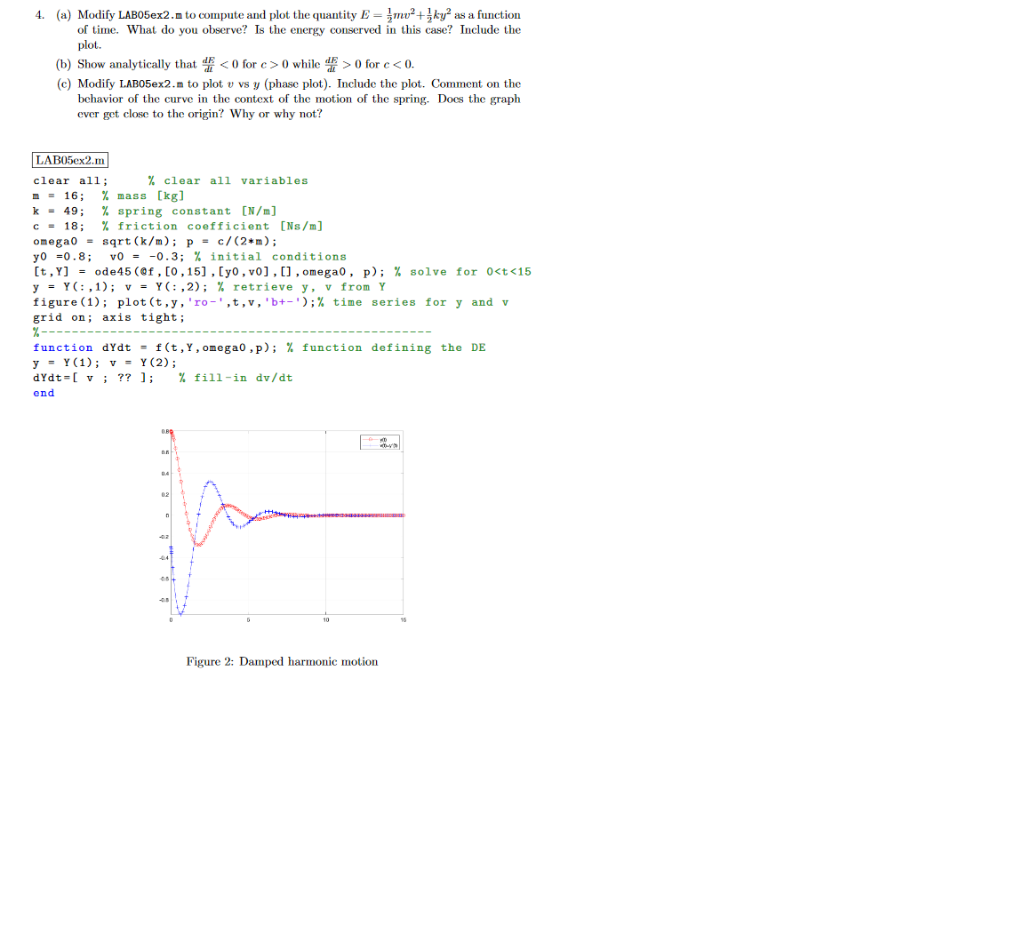
Task: Click the question number 4 heading
Action: click(38, 14)
